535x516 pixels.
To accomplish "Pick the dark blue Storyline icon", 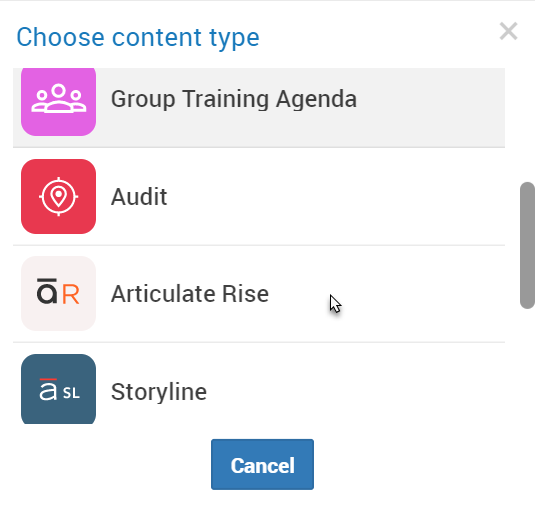I will (x=58, y=389).
